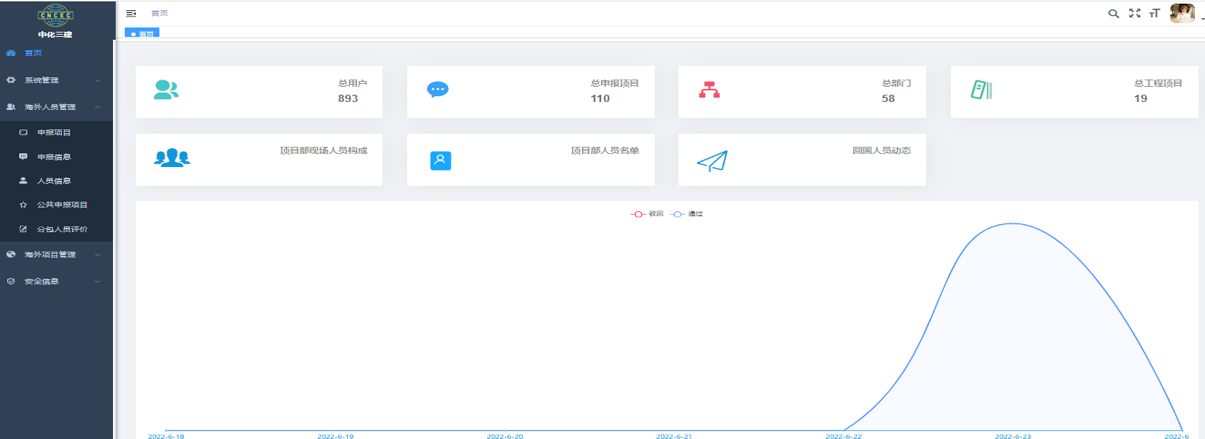Click the 回国人员动态 paper plane icon
This screenshot has height=439, width=1205.
pyautogui.click(x=712, y=161)
